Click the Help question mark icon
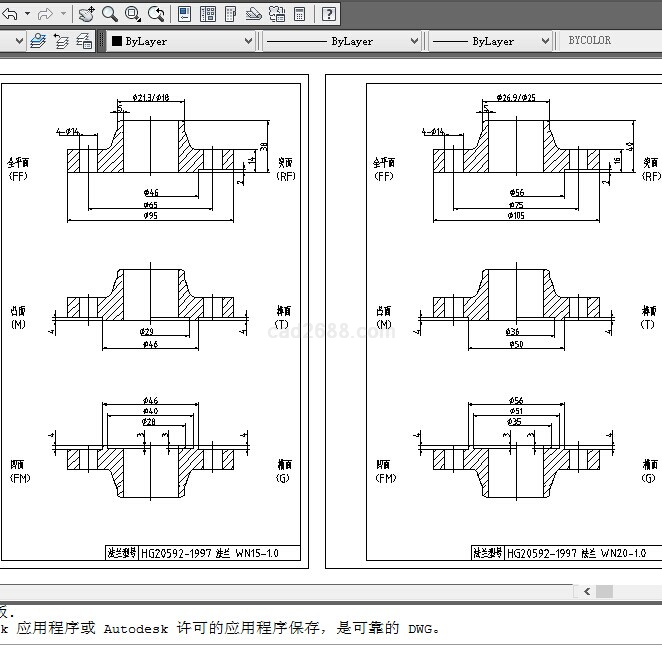 coord(329,14)
